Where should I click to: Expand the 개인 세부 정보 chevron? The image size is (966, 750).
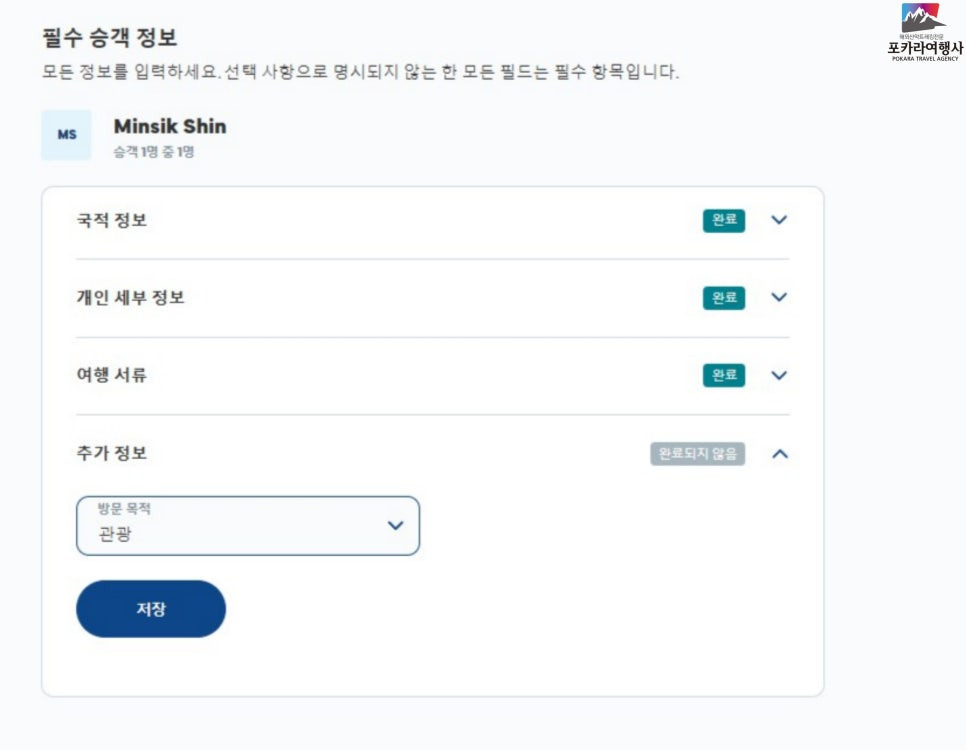coord(779,297)
